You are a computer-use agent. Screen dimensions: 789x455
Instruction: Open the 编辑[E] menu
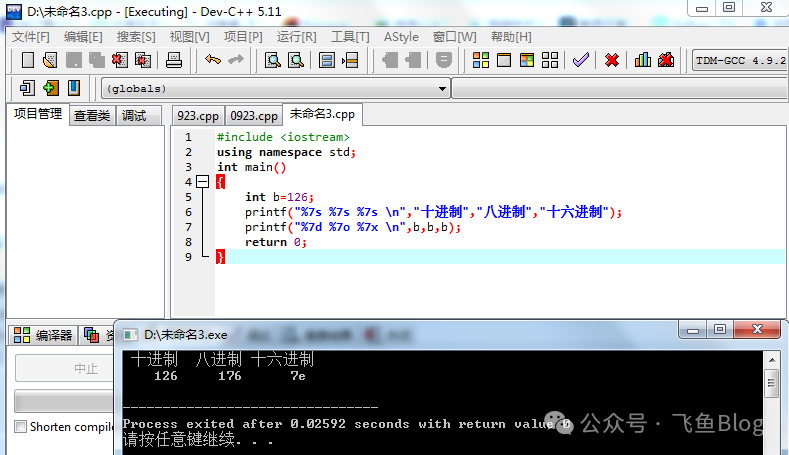click(x=83, y=37)
